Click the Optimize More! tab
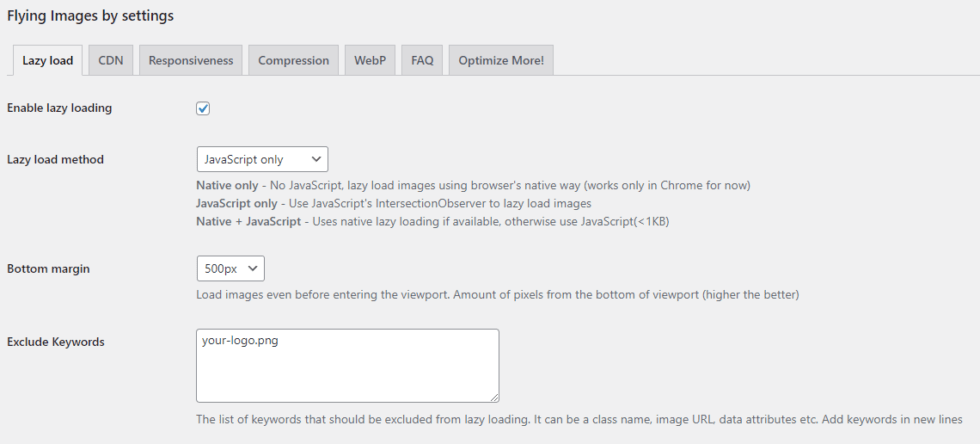This screenshot has width=980, height=444. [x=500, y=60]
